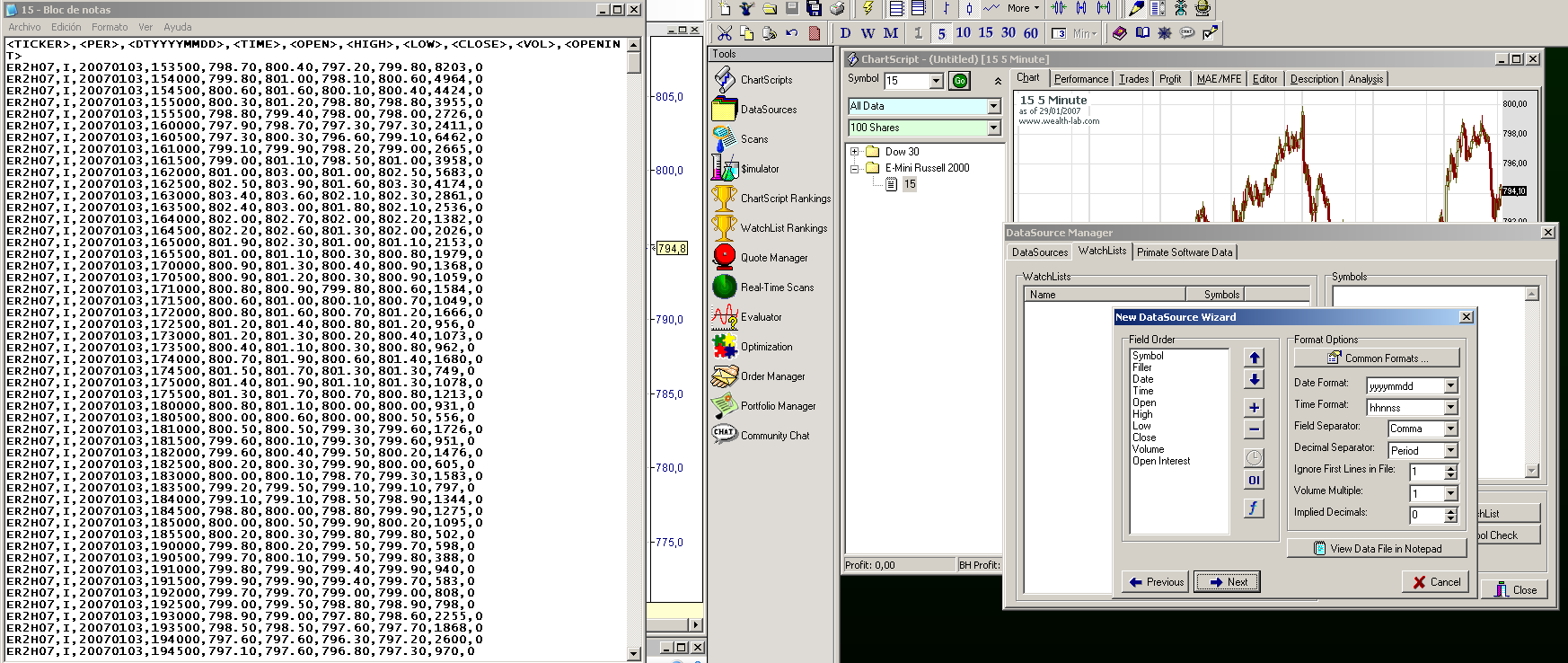
Task: Open the Archivo menu in Notepad
Action: (x=24, y=27)
